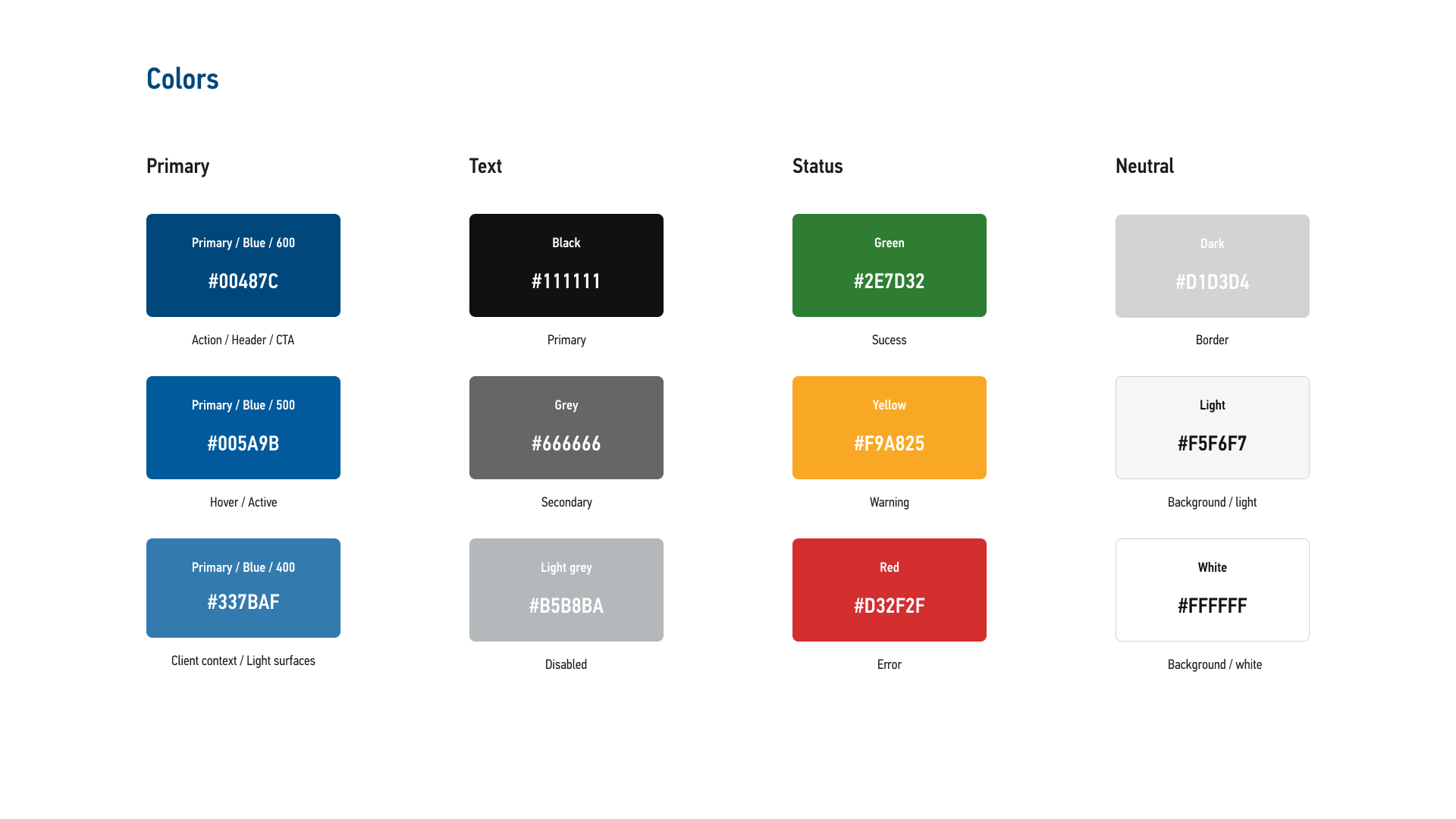Click the Grey #666666 swatch
The height and width of the screenshot is (819, 1456).
point(566,427)
